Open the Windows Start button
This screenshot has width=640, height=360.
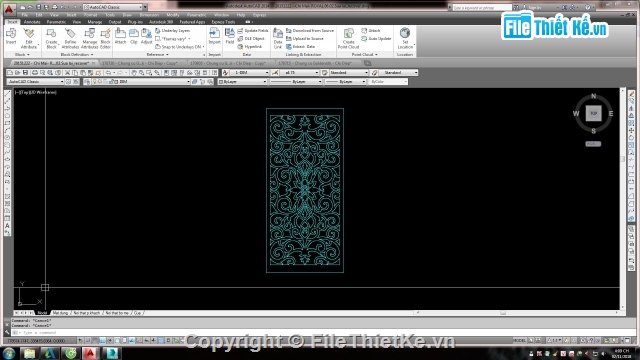[x=9, y=353]
